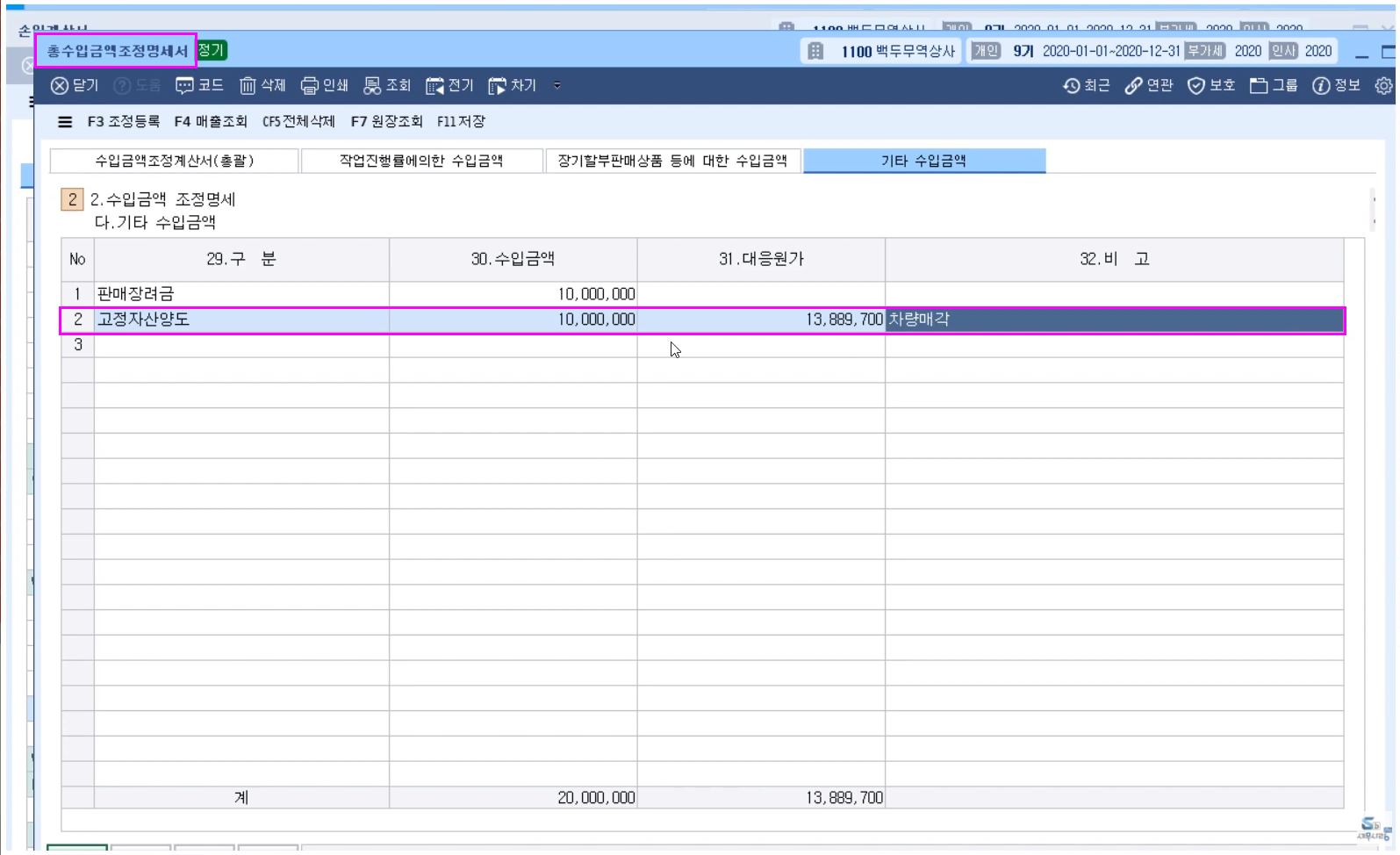Click F3 조정등록 button
Viewport: 1400px width, 855px height.
click(x=124, y=122)
